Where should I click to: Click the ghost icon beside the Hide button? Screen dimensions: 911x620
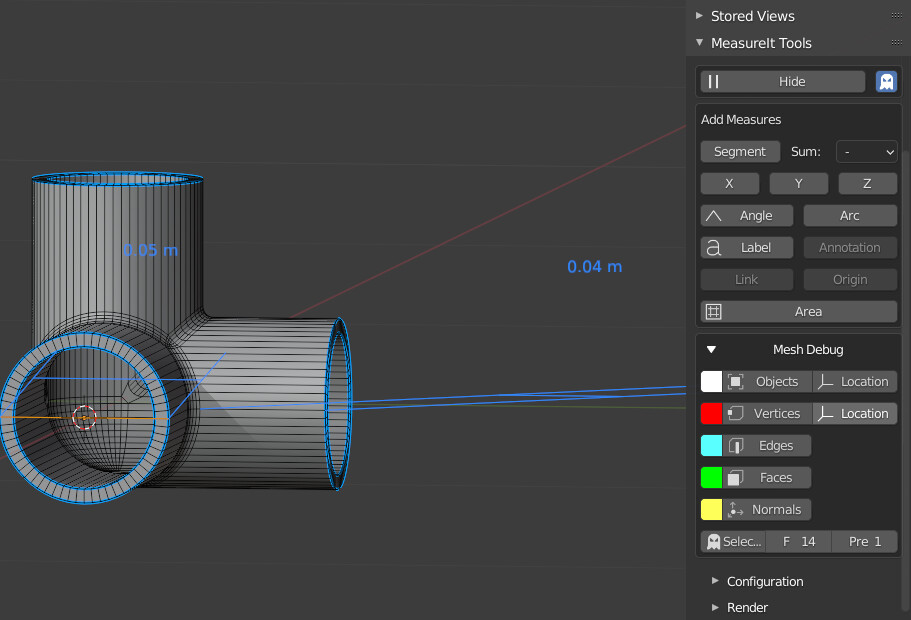886,81
